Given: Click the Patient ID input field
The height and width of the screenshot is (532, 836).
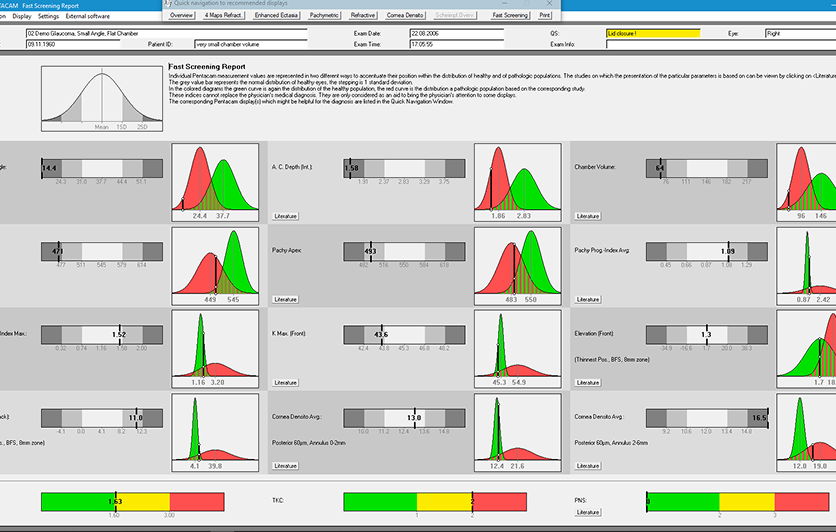Looking at the screenshot, I should pos(251,44).
